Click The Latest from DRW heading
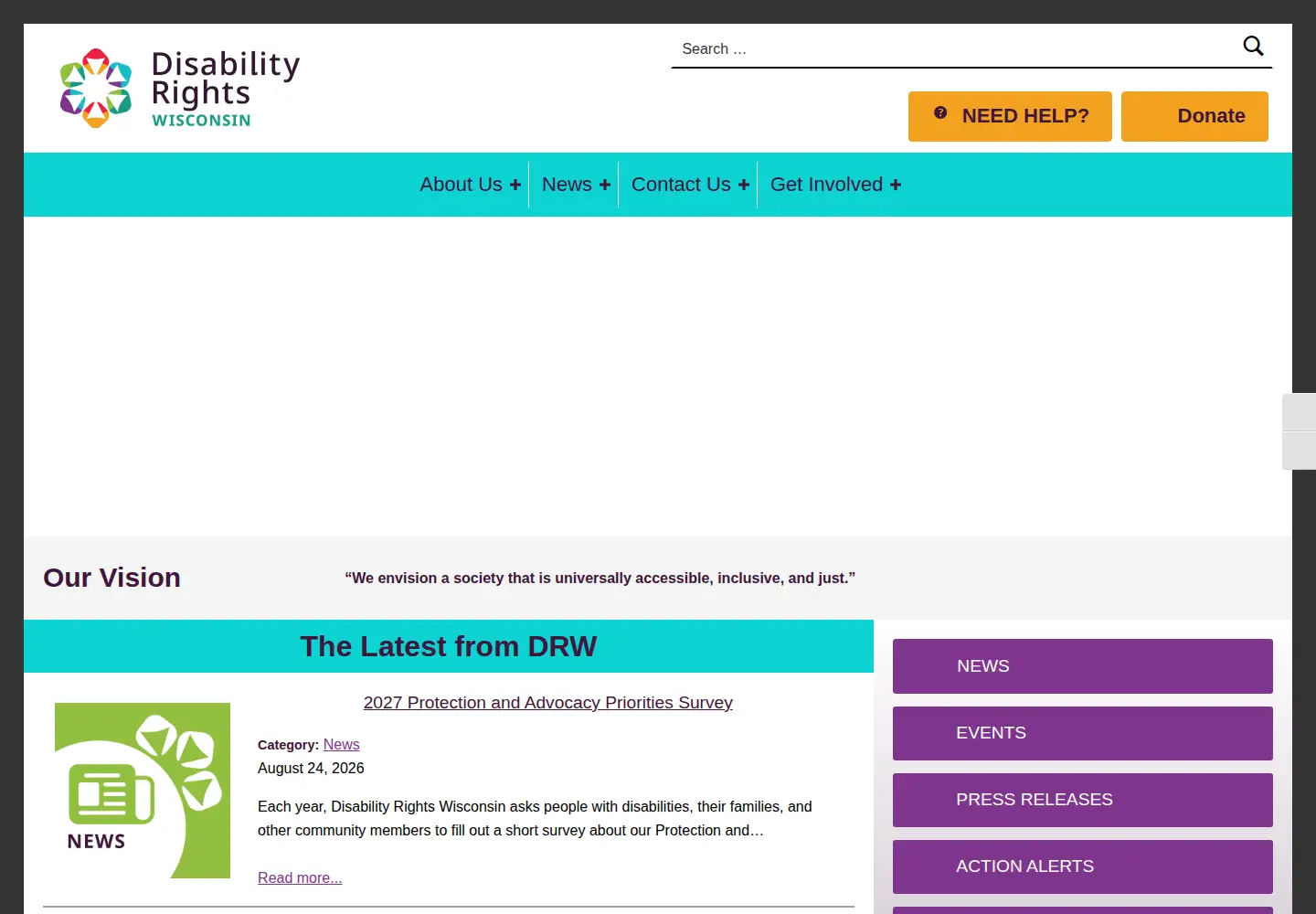 449,646
